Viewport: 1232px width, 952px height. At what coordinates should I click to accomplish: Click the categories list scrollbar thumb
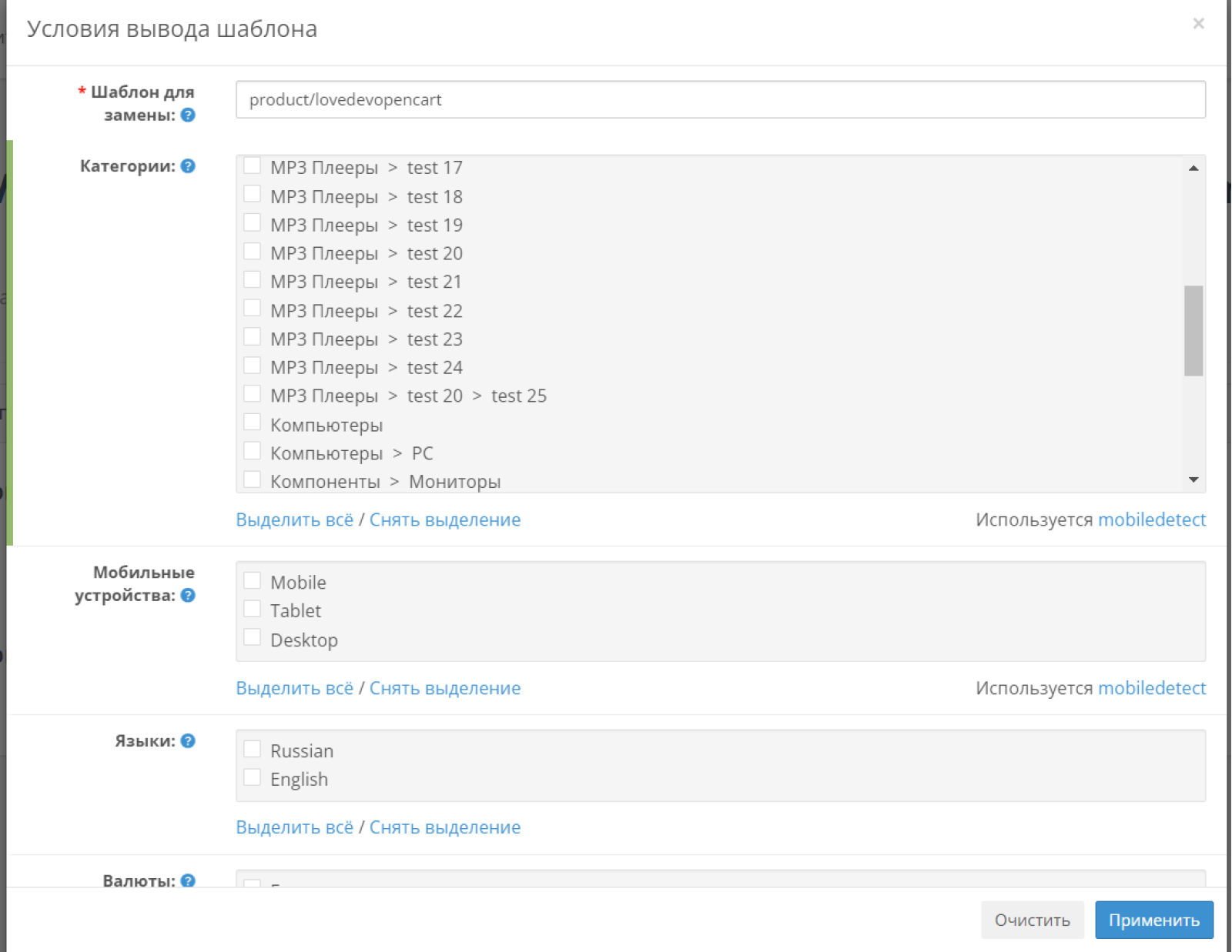point(1193,331)
